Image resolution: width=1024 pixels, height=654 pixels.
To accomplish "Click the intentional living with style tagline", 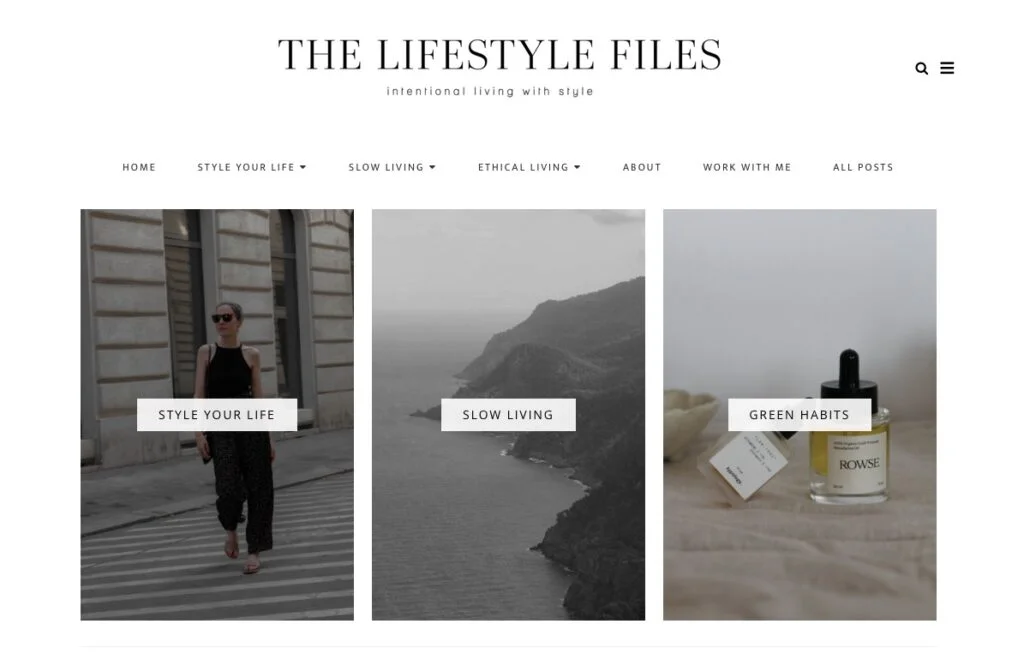I will tap(490, 91).
